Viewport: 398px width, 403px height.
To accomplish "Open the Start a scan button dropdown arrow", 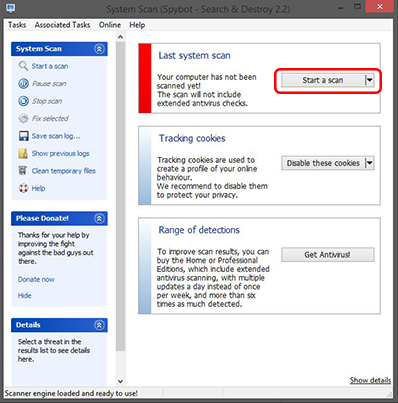I will click(x=369, y=80).
